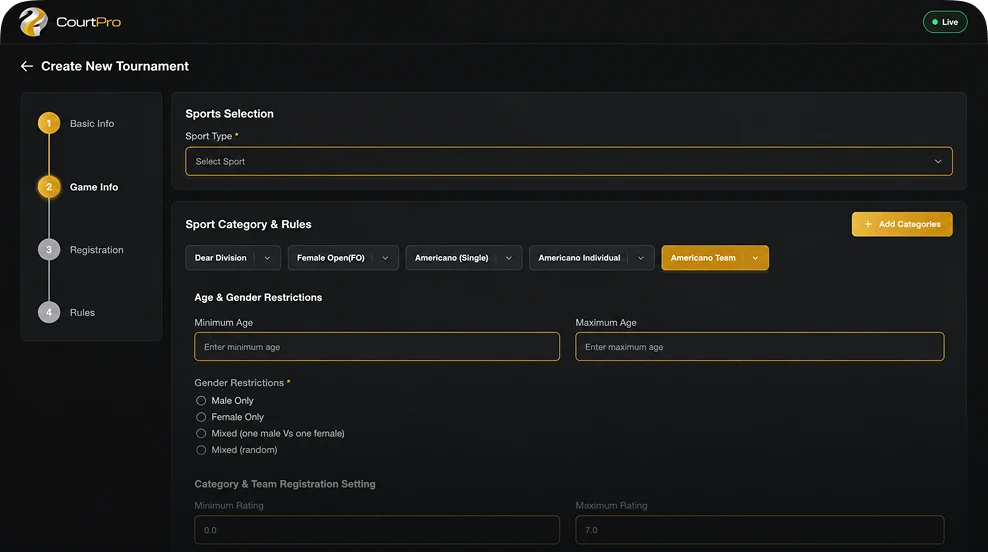Select step 2 circle for Game Info
Image resolution: width=988 pixels, height=552 pixels.
point(49,187)
